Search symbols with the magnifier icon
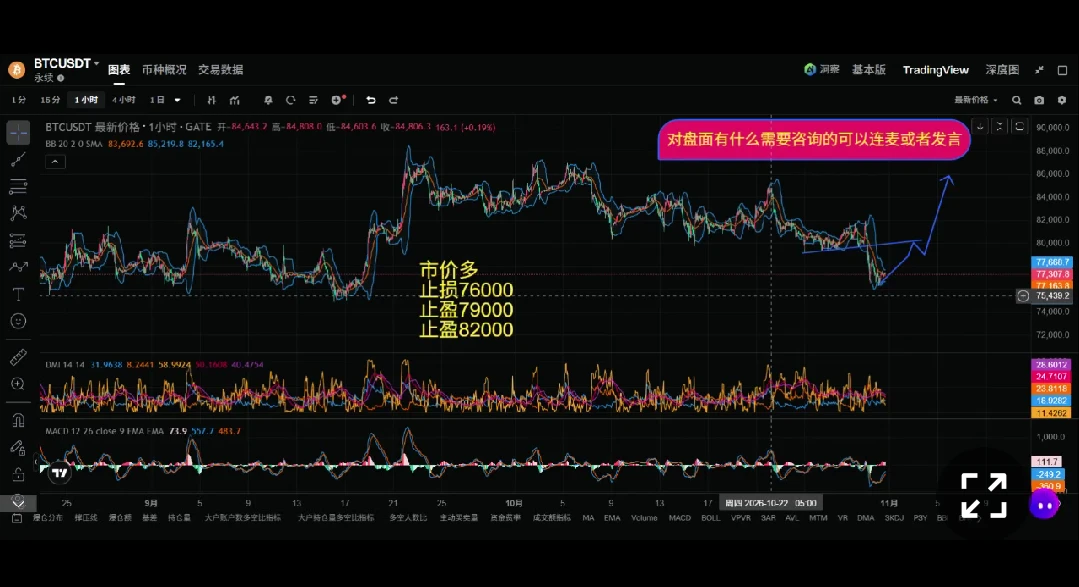Viewport: 1079px width, 587px height. click(x=1016, y=100)
